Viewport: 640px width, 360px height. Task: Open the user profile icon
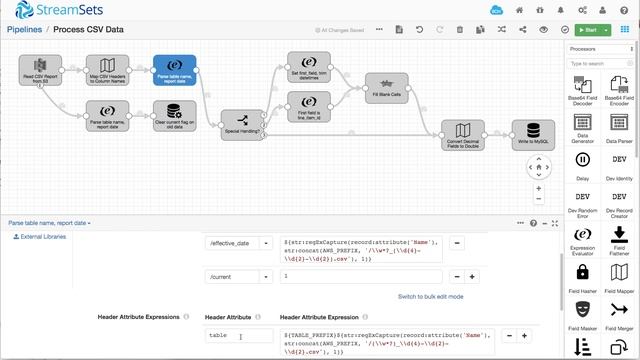click(x=602, y=10)
